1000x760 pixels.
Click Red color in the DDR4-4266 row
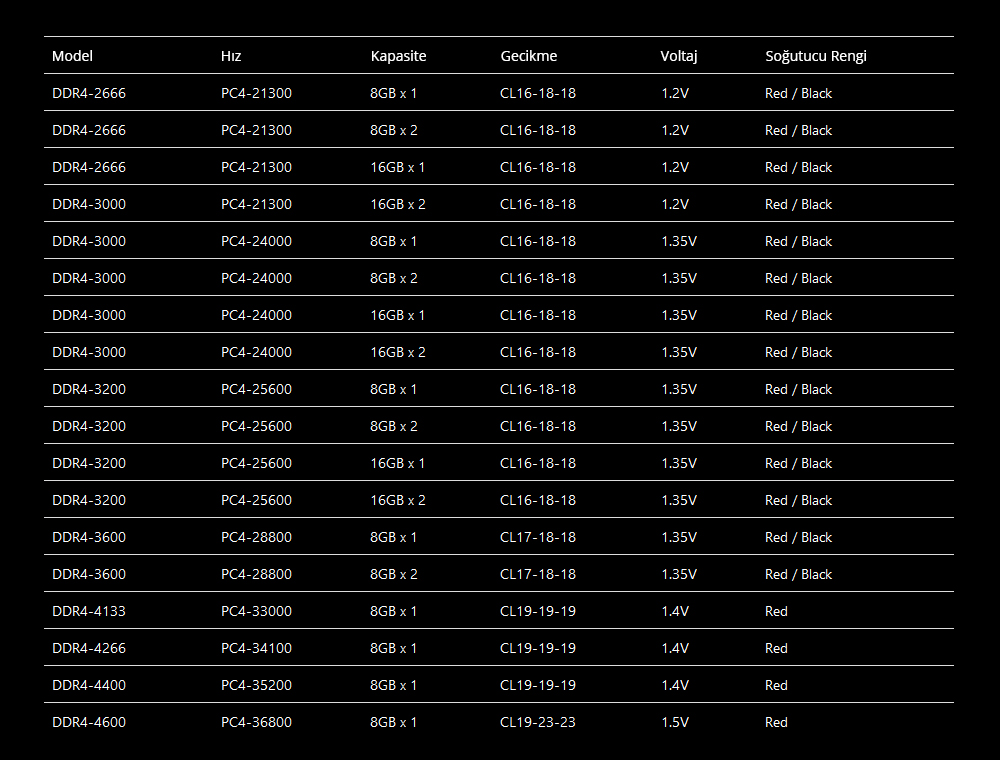click(776, 648)
